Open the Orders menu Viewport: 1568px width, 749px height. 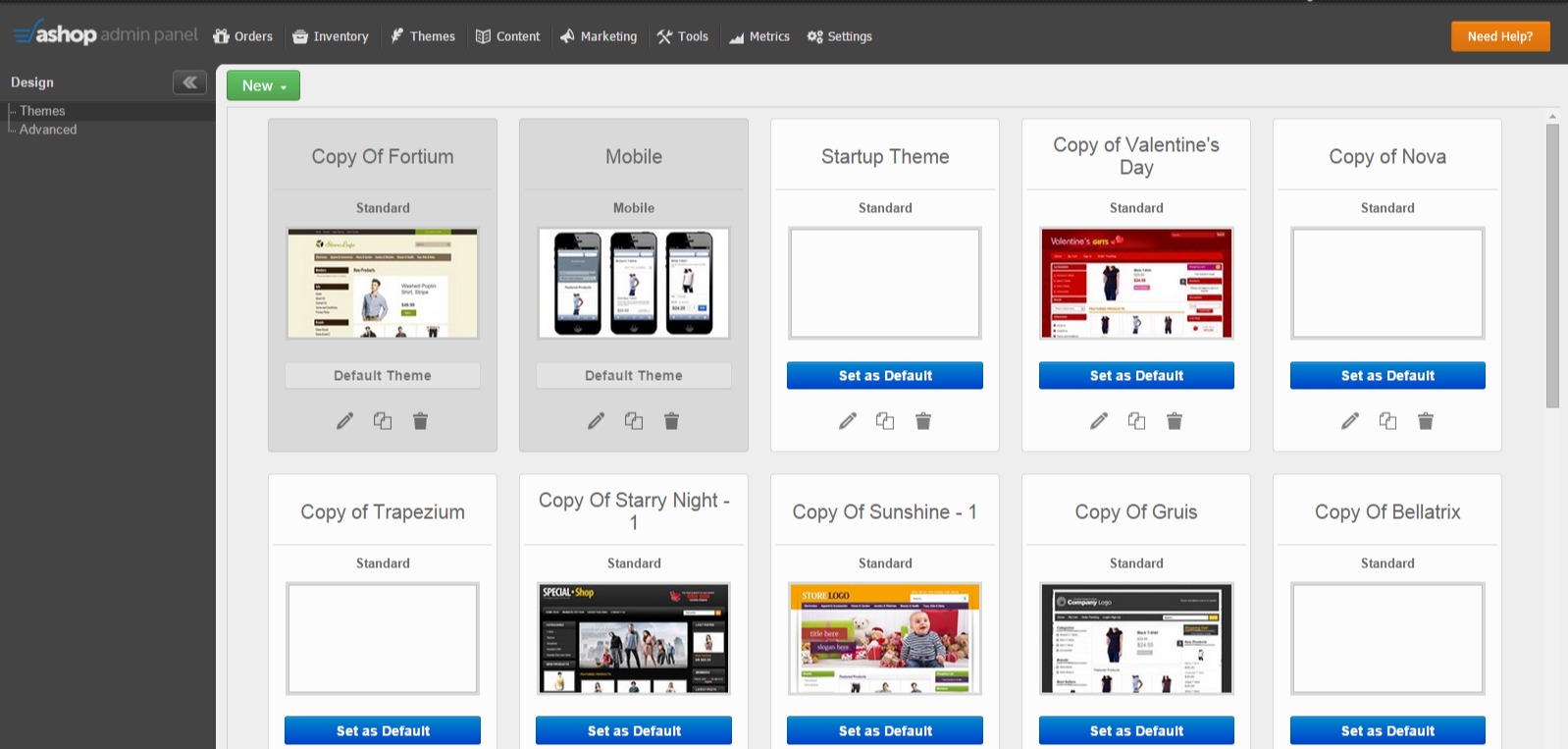[x=243, y=36]
